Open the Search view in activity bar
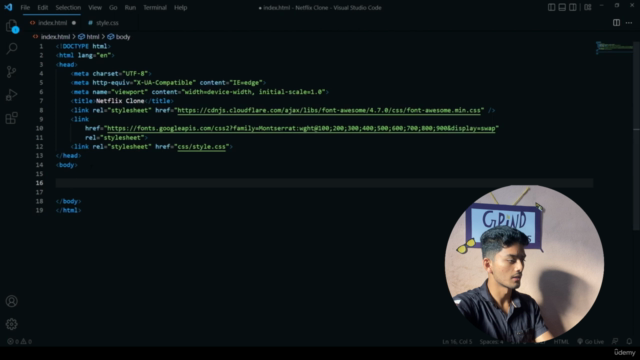Image resolution: width=640 pixels, height=360 pixels. point(11,49)
